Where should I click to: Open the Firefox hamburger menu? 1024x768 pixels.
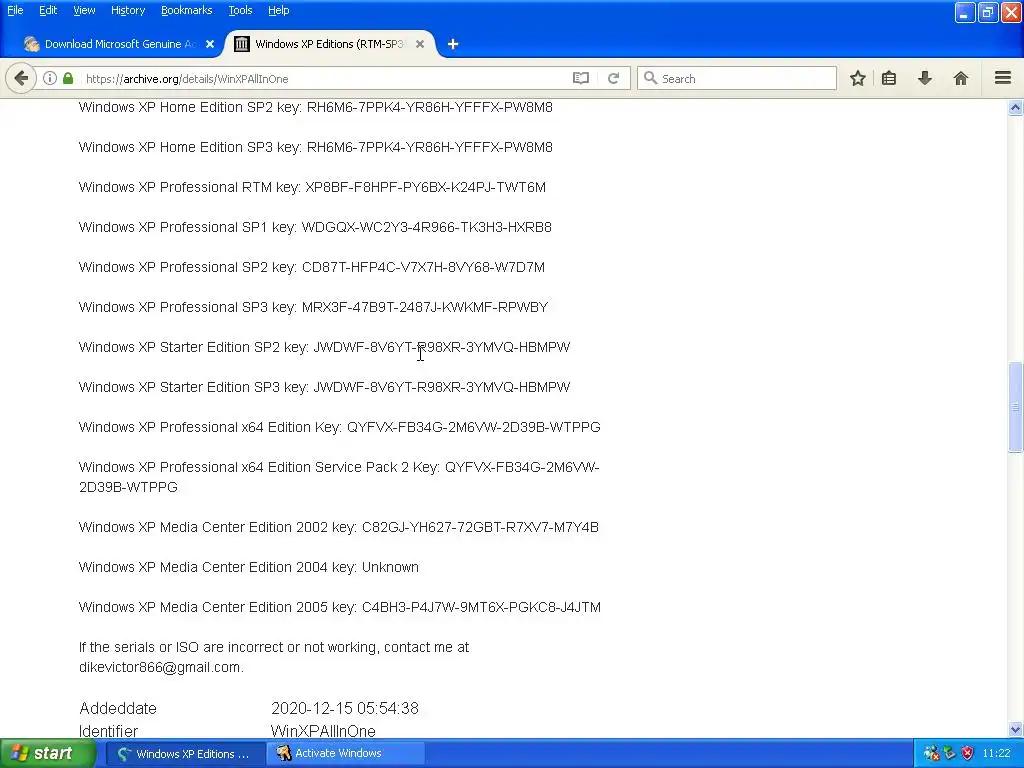[1003, 78]
